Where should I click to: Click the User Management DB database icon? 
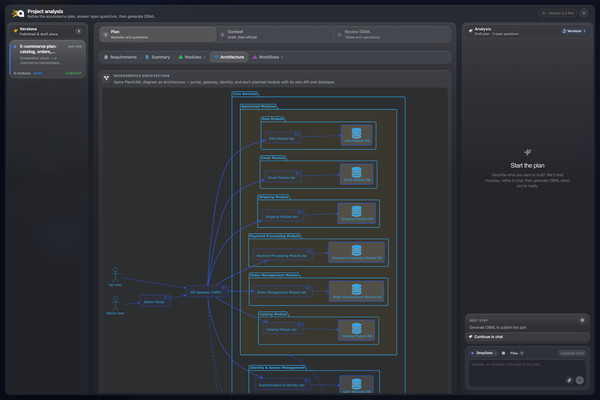click(357, 384)
